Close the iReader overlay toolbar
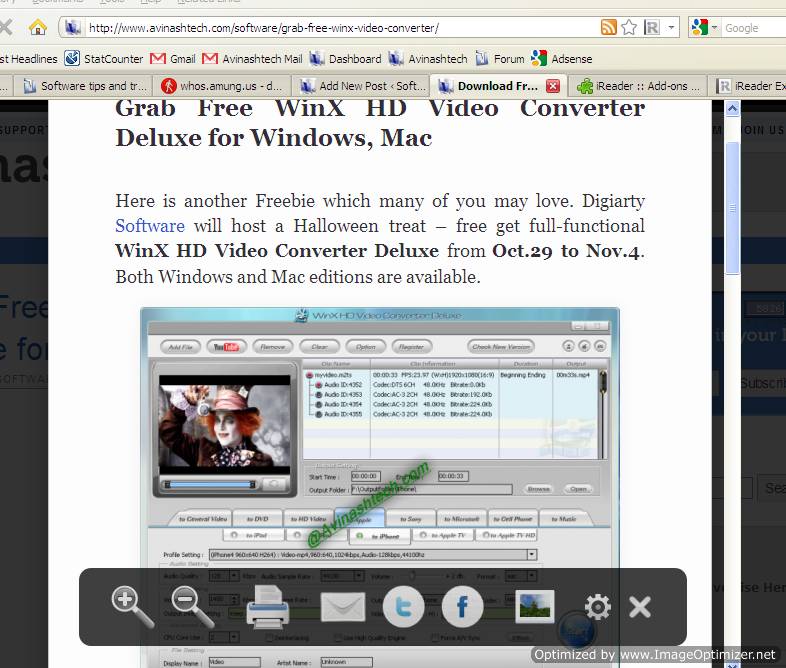 pos(640,607)
